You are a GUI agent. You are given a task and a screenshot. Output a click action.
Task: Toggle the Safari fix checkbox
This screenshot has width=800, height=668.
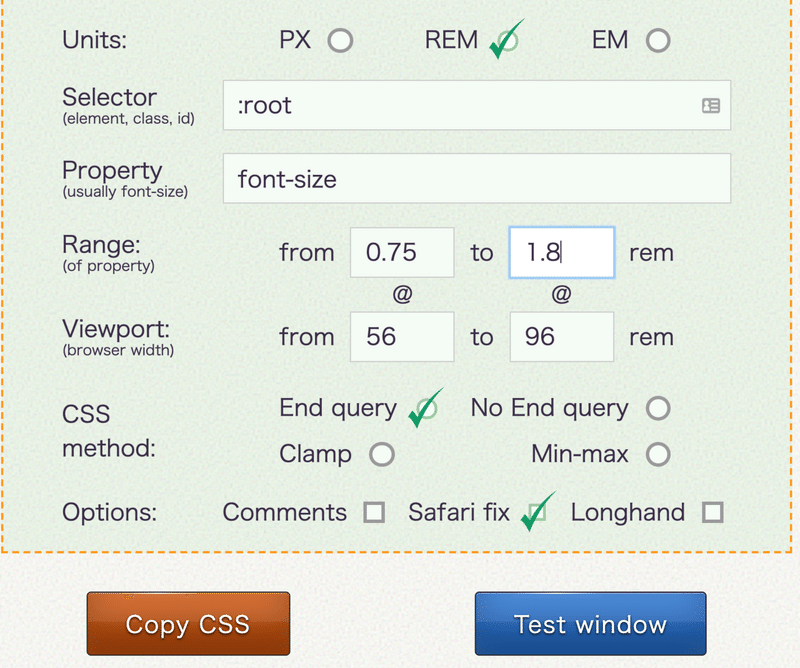(x=537, y=513)
